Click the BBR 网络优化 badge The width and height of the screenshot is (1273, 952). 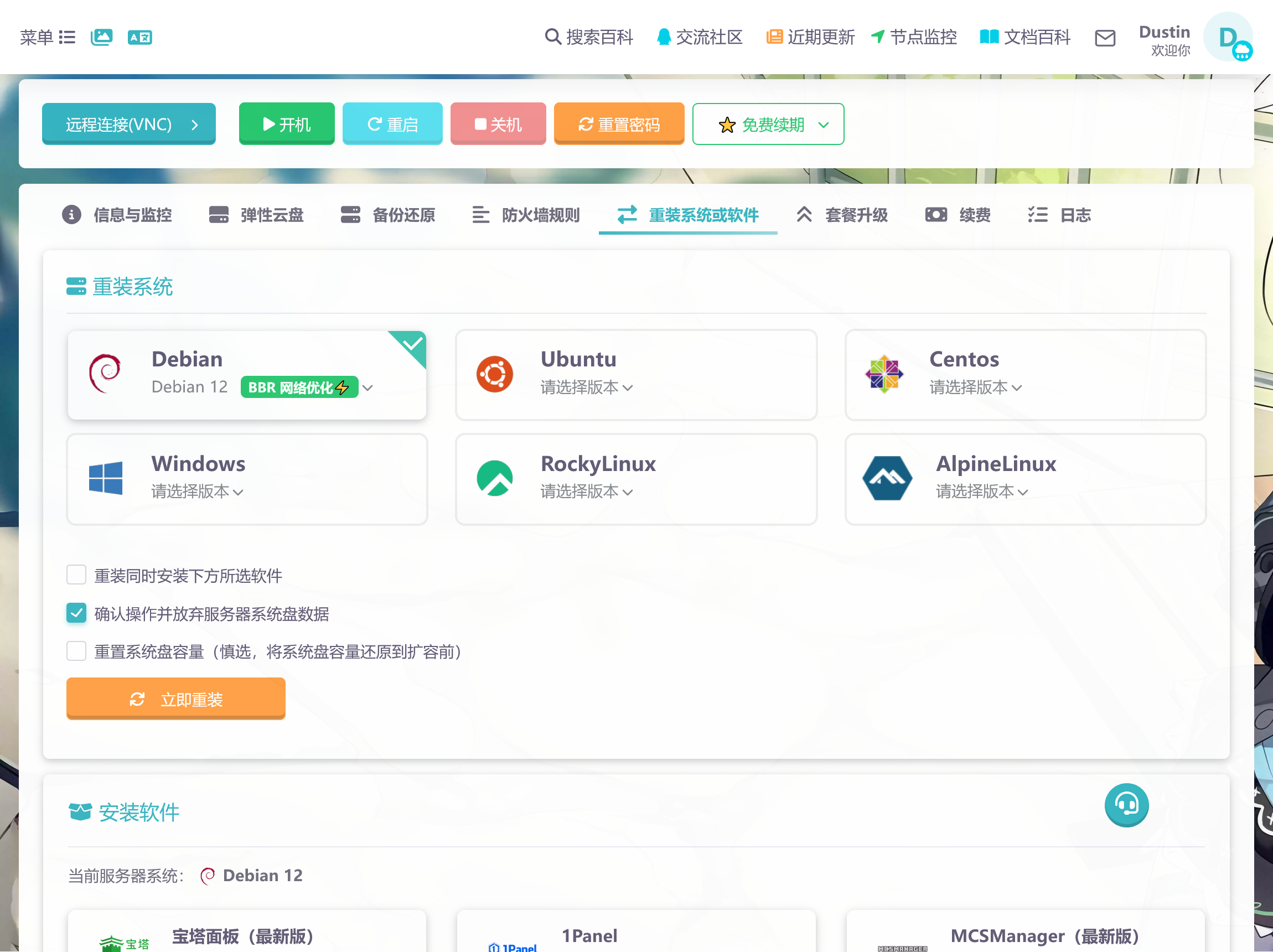[x=299, y=387]
